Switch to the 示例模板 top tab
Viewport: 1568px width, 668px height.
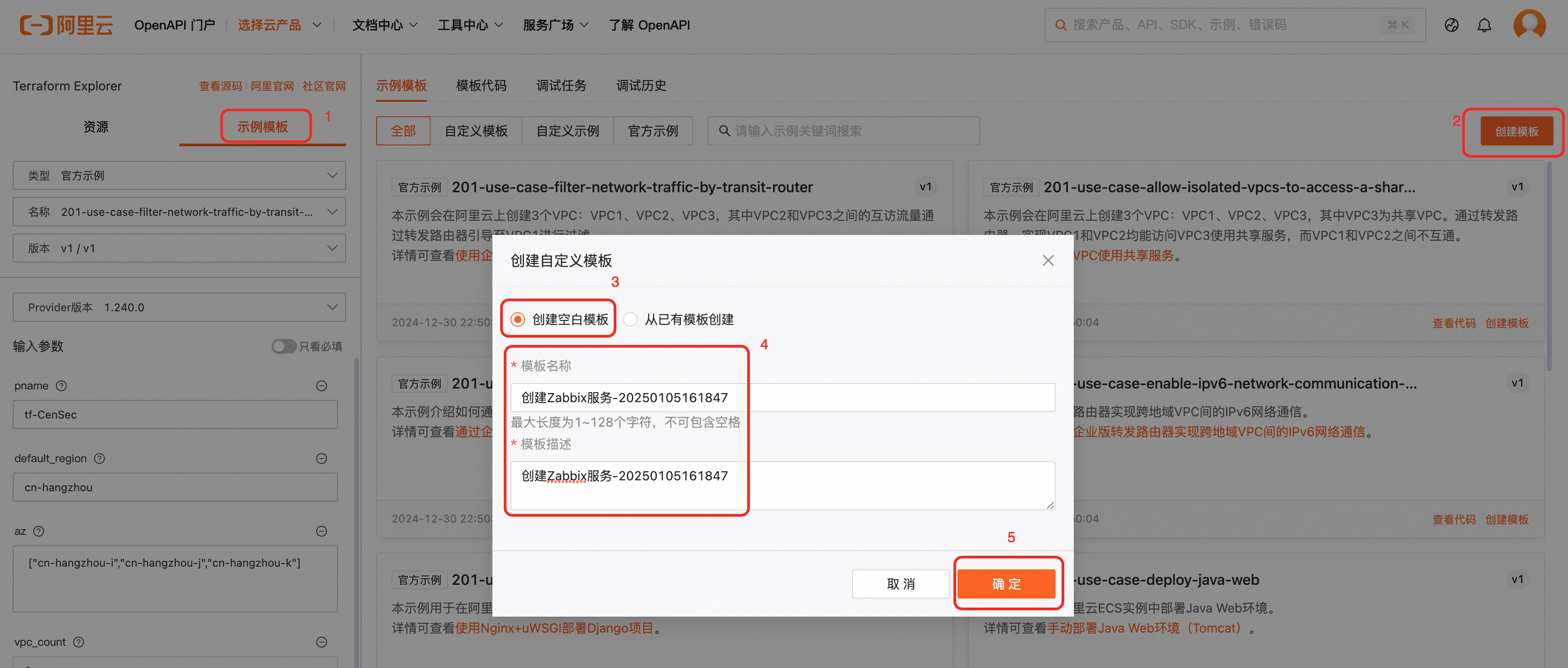[x=401, y=86]
